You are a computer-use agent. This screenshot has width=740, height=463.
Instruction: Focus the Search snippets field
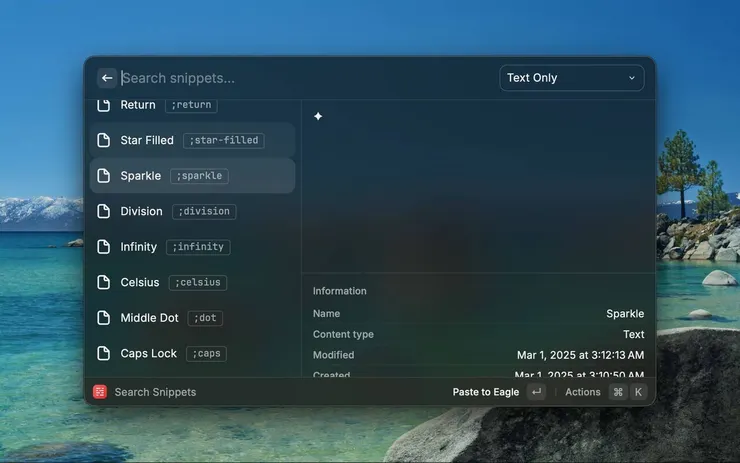tap(307, 78)
